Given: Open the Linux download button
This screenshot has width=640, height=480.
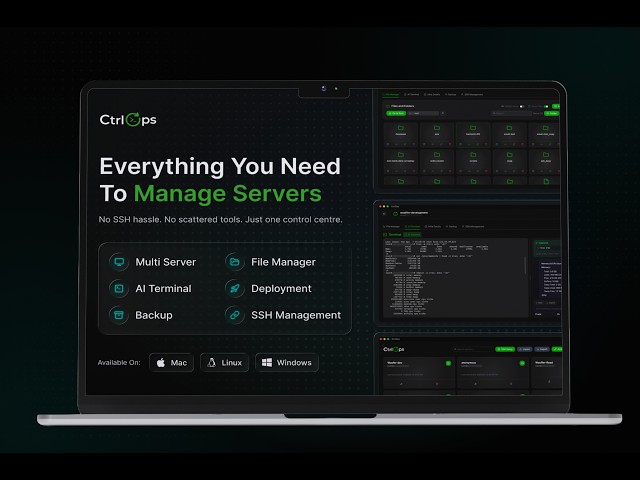Looking at the screenshot, I should click(224, 362).
